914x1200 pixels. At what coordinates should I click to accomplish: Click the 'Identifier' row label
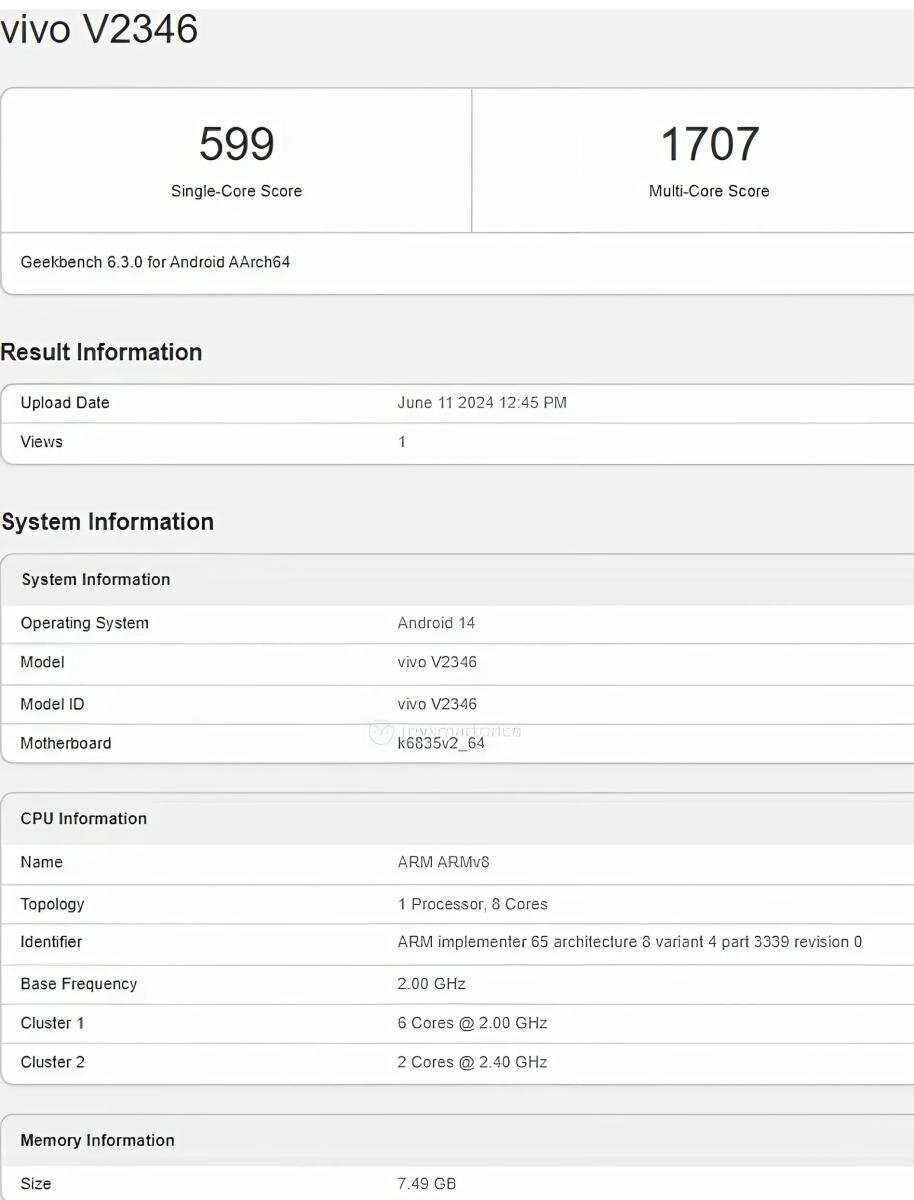click(51, 942)
